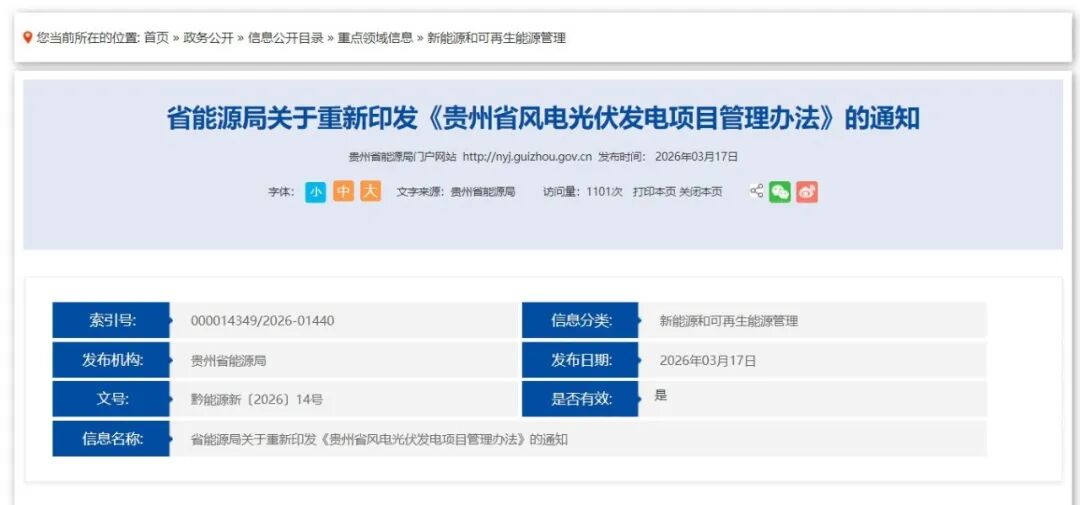Set font size to small (小)
This screenshot has height=505, width=1080.
coord(315,191)
